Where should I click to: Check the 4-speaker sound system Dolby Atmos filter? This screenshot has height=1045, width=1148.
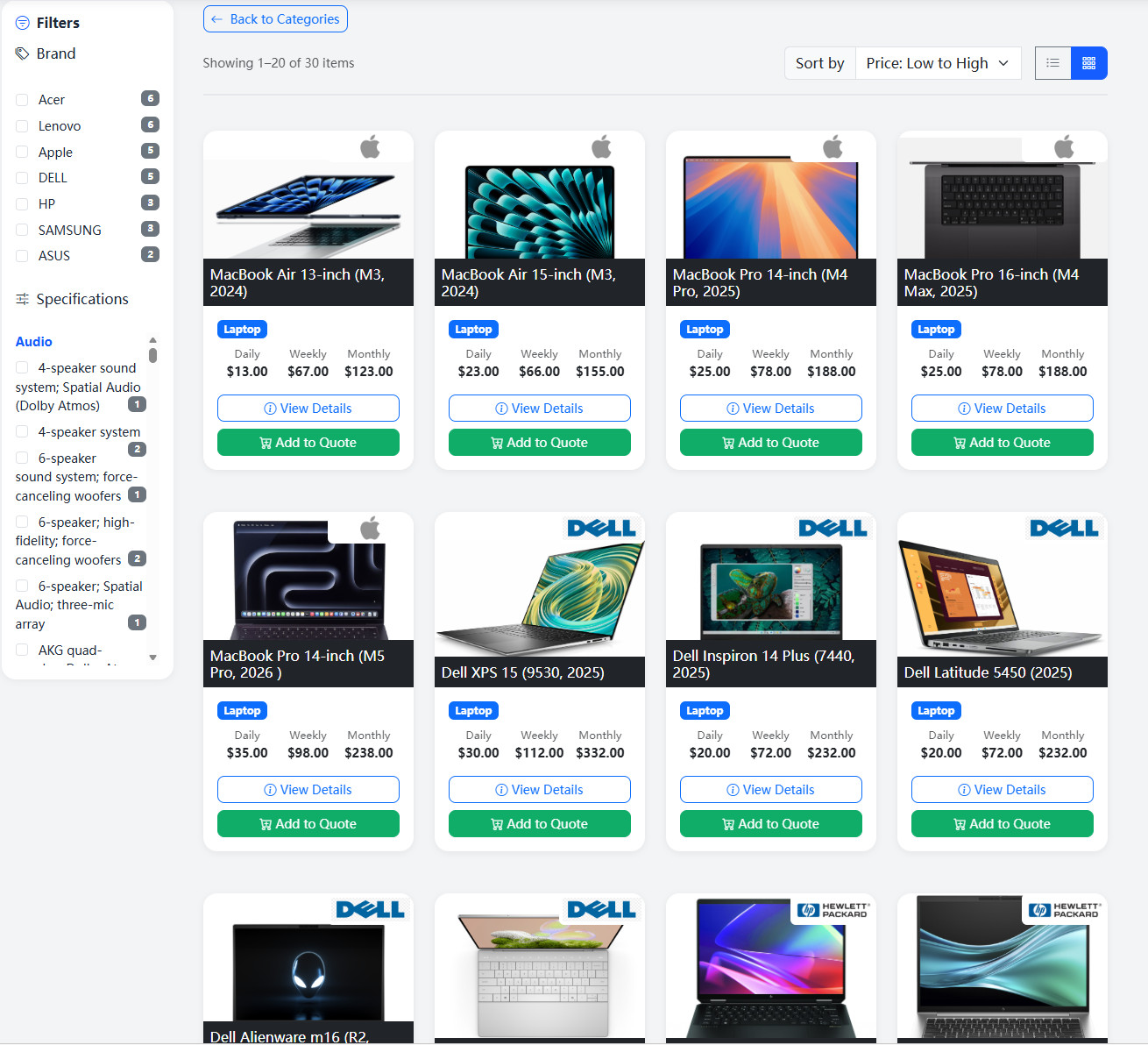tap(22, 367)
